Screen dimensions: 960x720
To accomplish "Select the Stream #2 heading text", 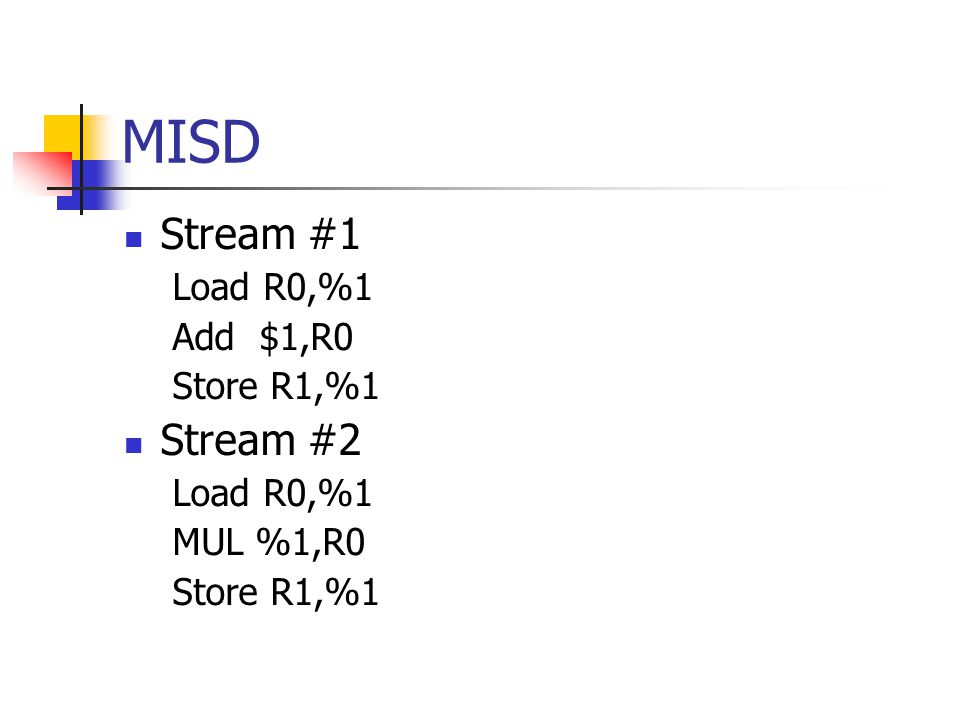I will 260,440.
